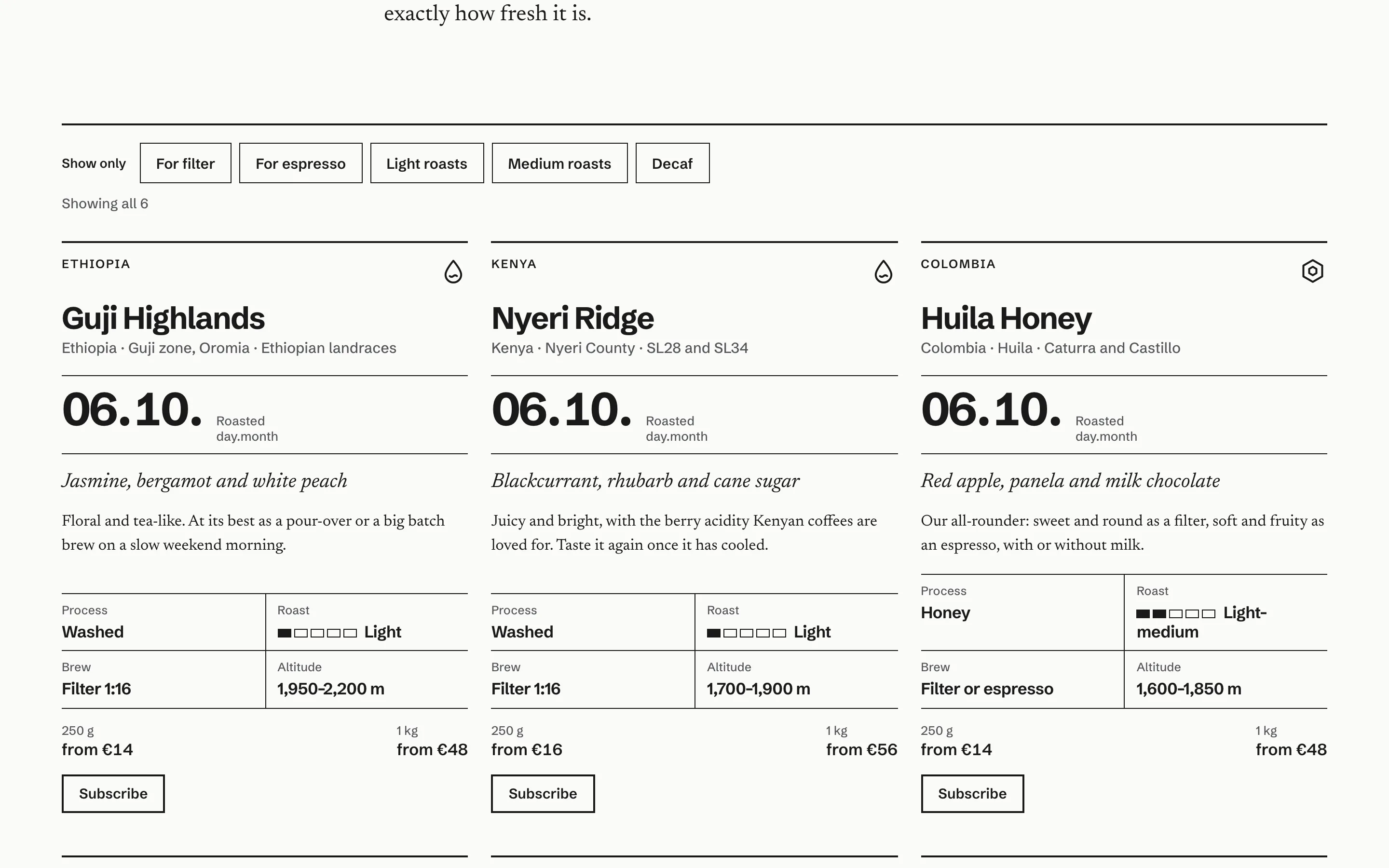This screenshot has height=868, width=1389.
Task: Toggle the Medium roasts filter chip
Action: coord(559,163)
